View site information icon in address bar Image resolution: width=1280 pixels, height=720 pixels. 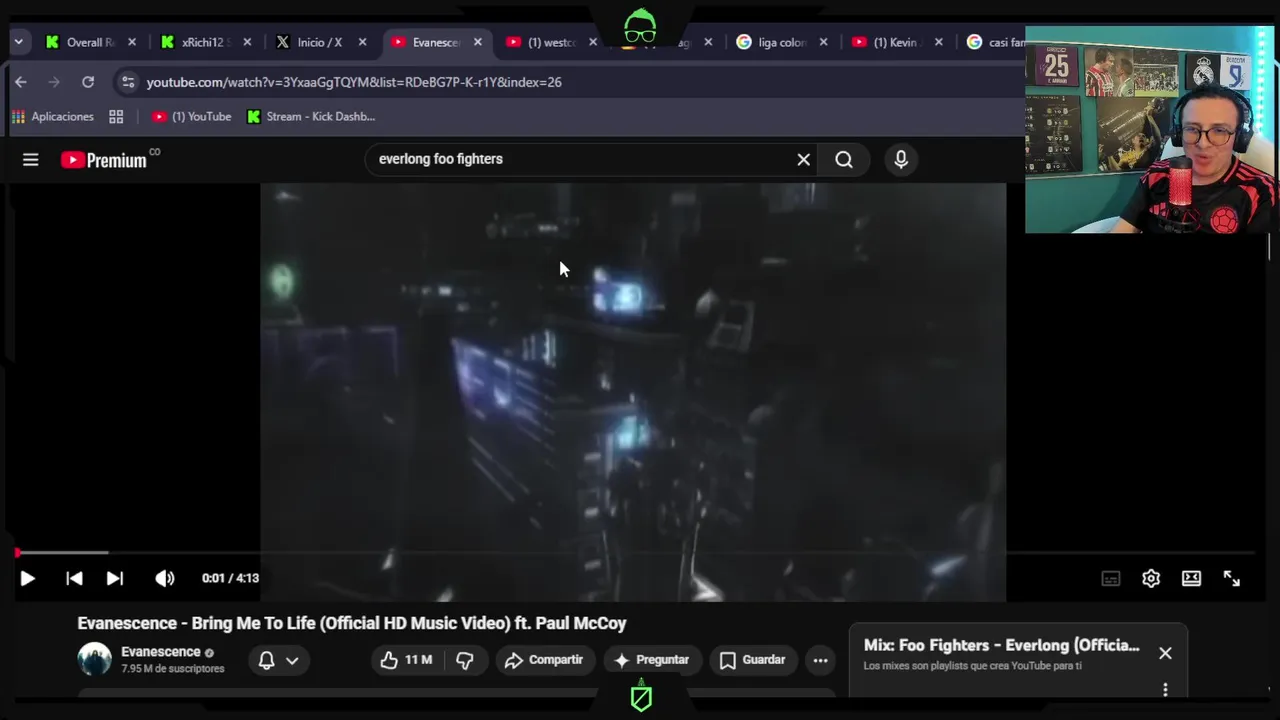point(127,82)
